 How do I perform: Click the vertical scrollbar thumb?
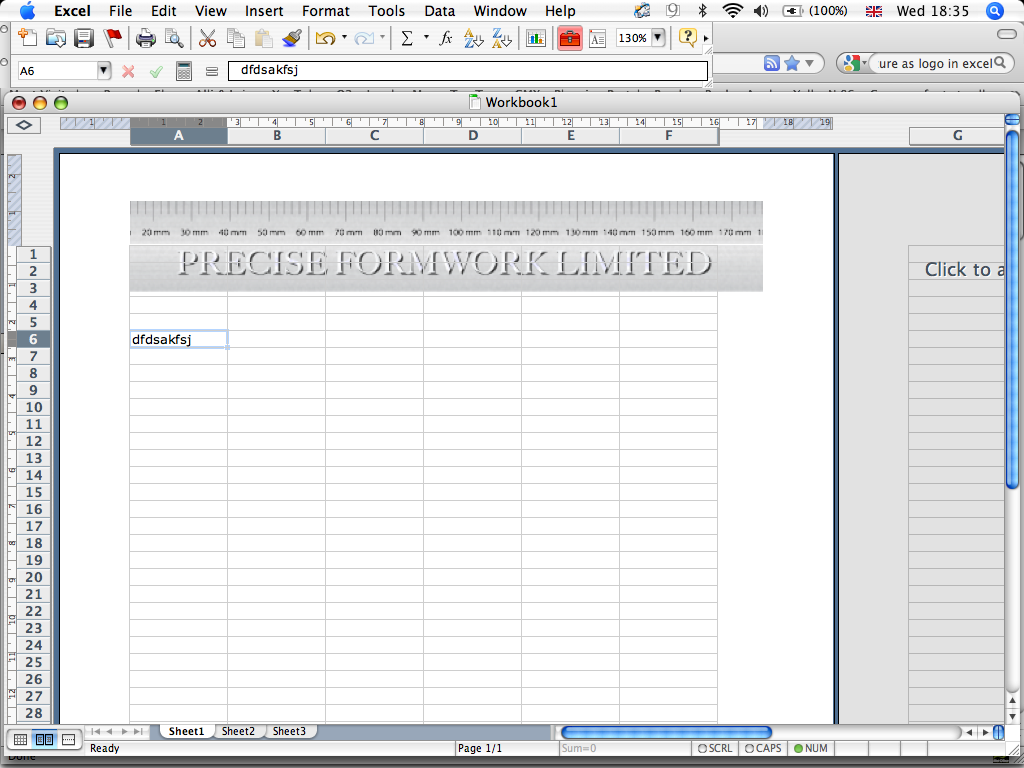click(x=1012, y=309)
